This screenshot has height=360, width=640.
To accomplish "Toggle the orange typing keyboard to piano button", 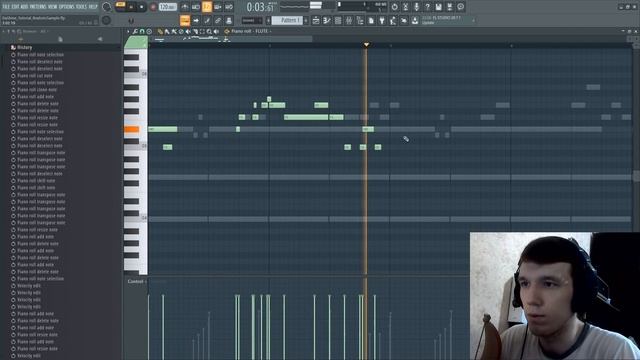I will [x=184, y=20].
